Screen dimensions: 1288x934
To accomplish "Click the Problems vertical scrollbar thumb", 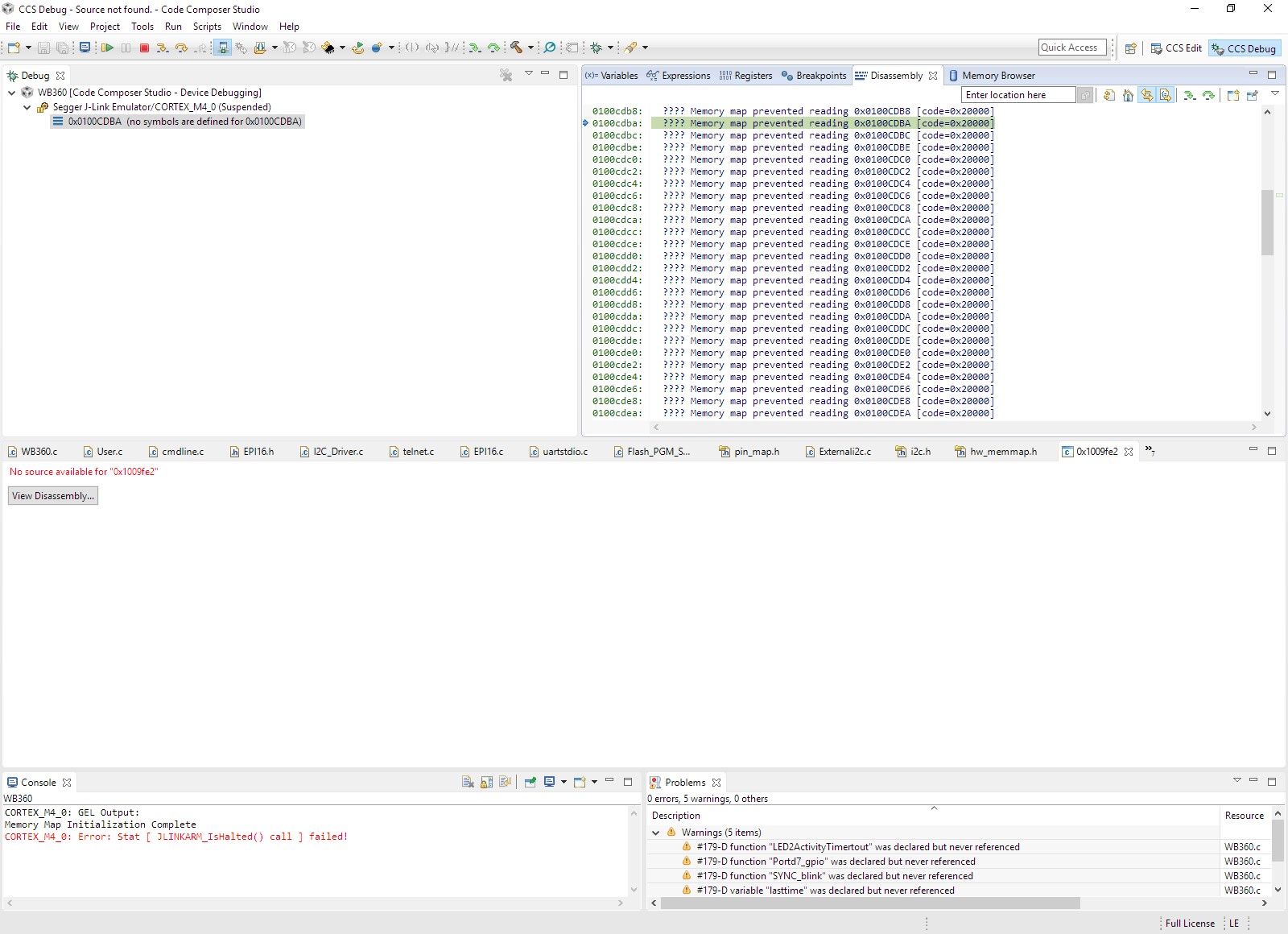I will pos(1278,841).
